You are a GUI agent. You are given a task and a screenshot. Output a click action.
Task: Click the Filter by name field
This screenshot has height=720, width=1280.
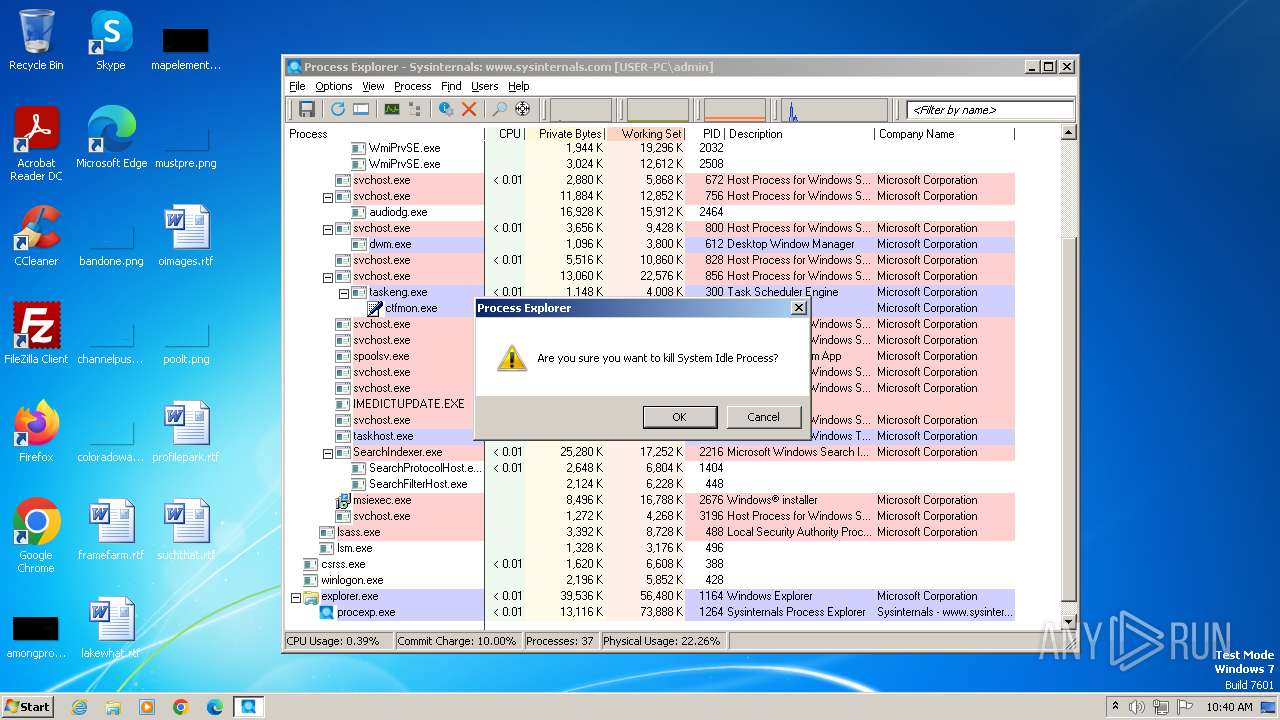(990, 110)
